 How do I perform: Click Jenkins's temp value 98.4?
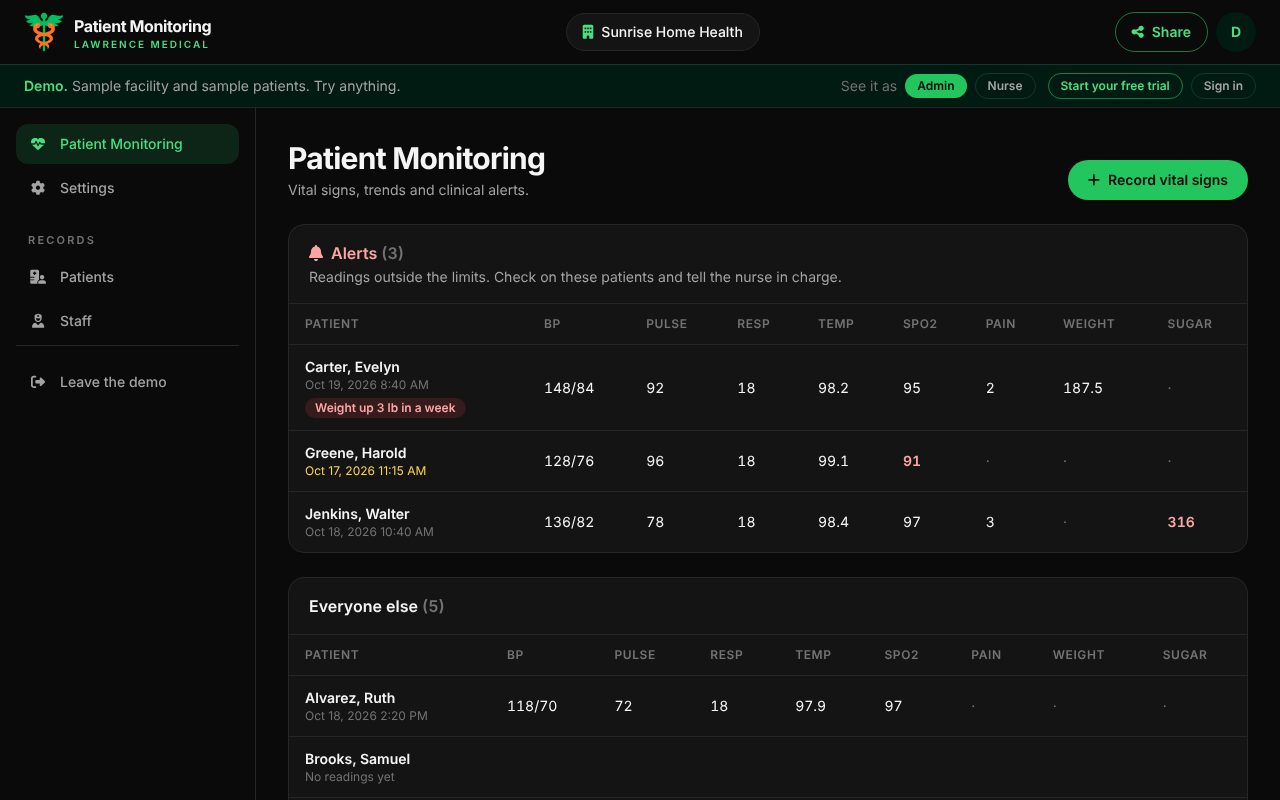tap(833, 522)
